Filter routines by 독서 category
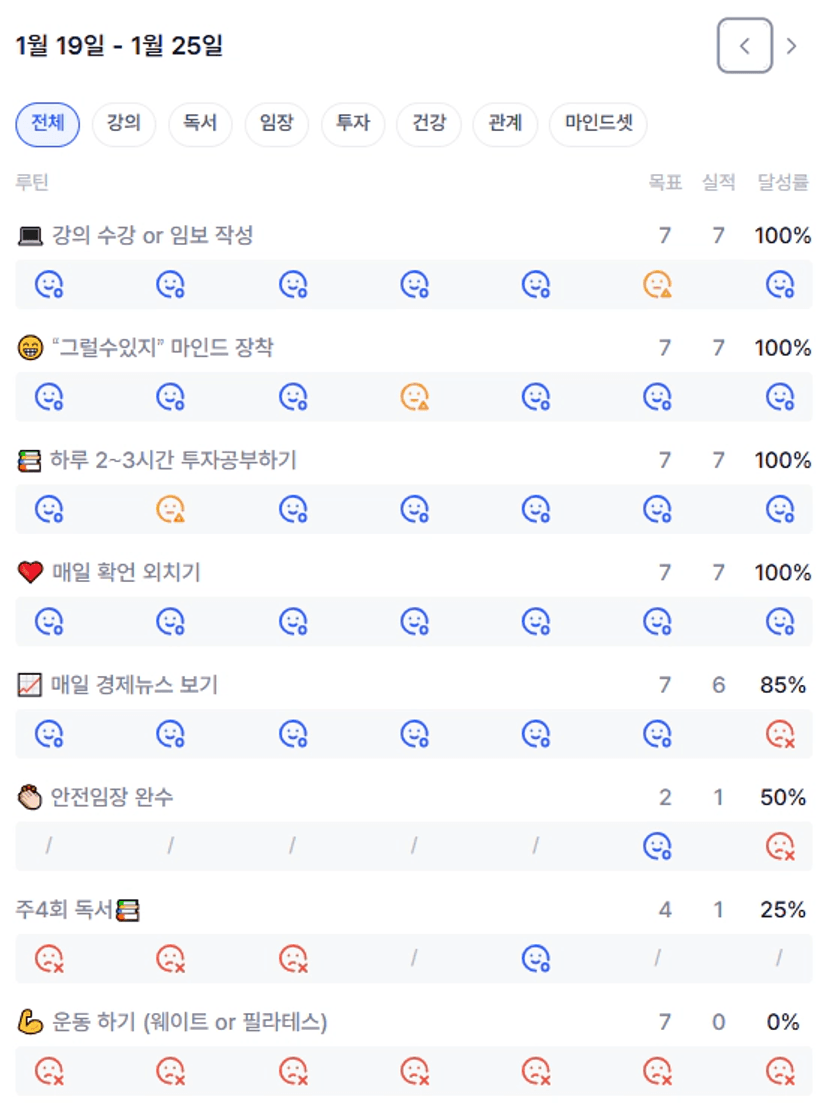Viewport: 827px width, 1115px height. [x=200, y=125]
